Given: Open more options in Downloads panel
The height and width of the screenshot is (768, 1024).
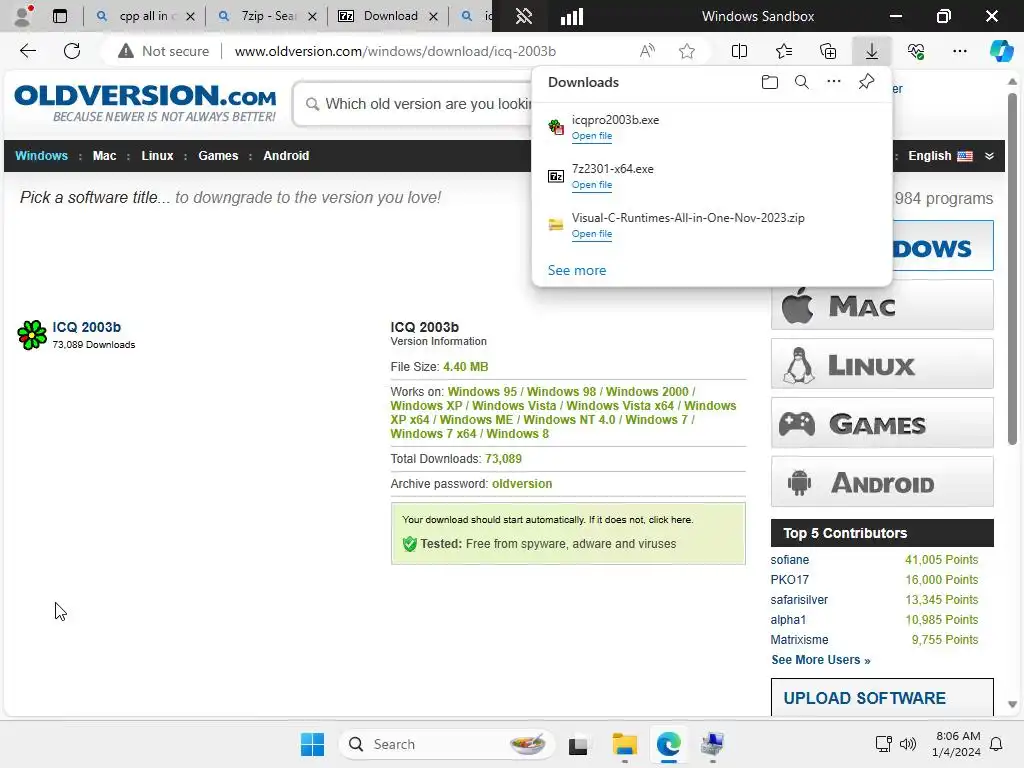Looking at the screenshot, I should [834, 82].
